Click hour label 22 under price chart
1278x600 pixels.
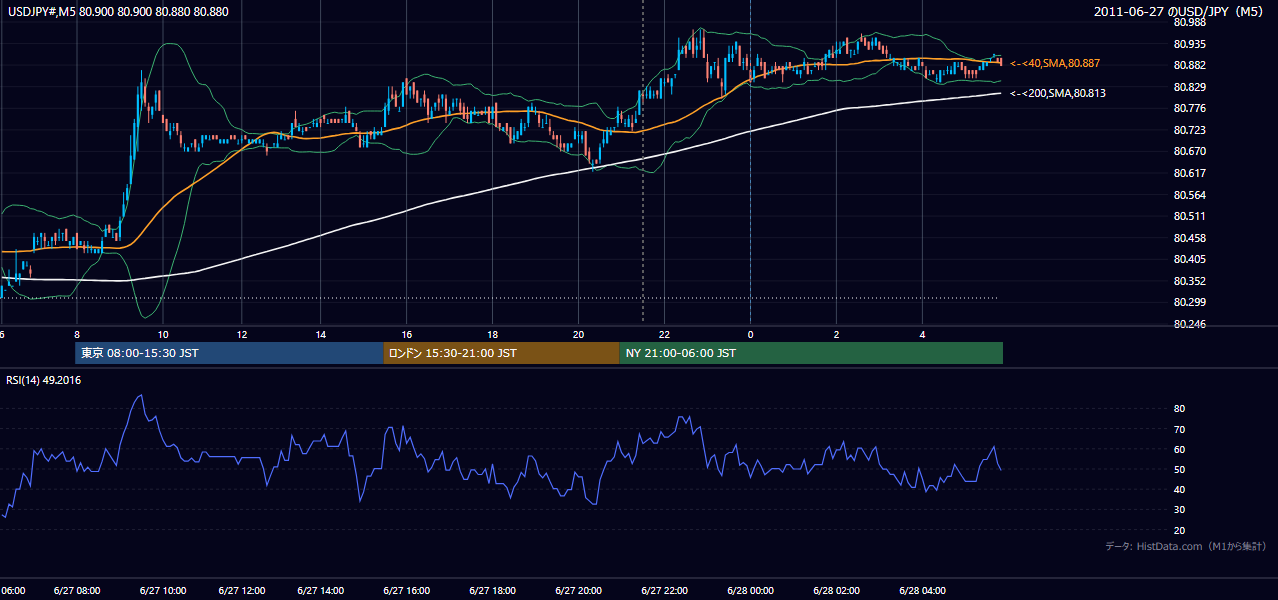(664, 333)
